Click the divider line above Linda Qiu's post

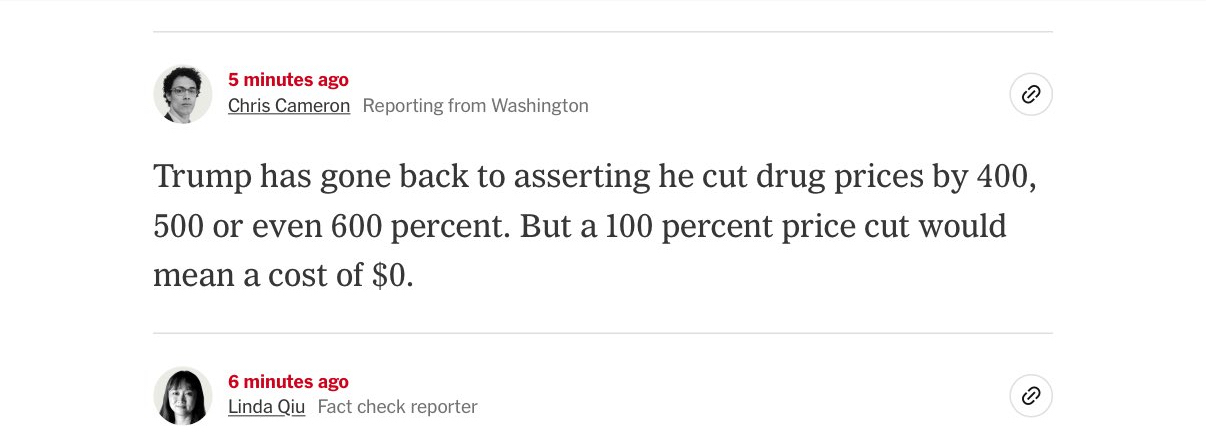602,333
